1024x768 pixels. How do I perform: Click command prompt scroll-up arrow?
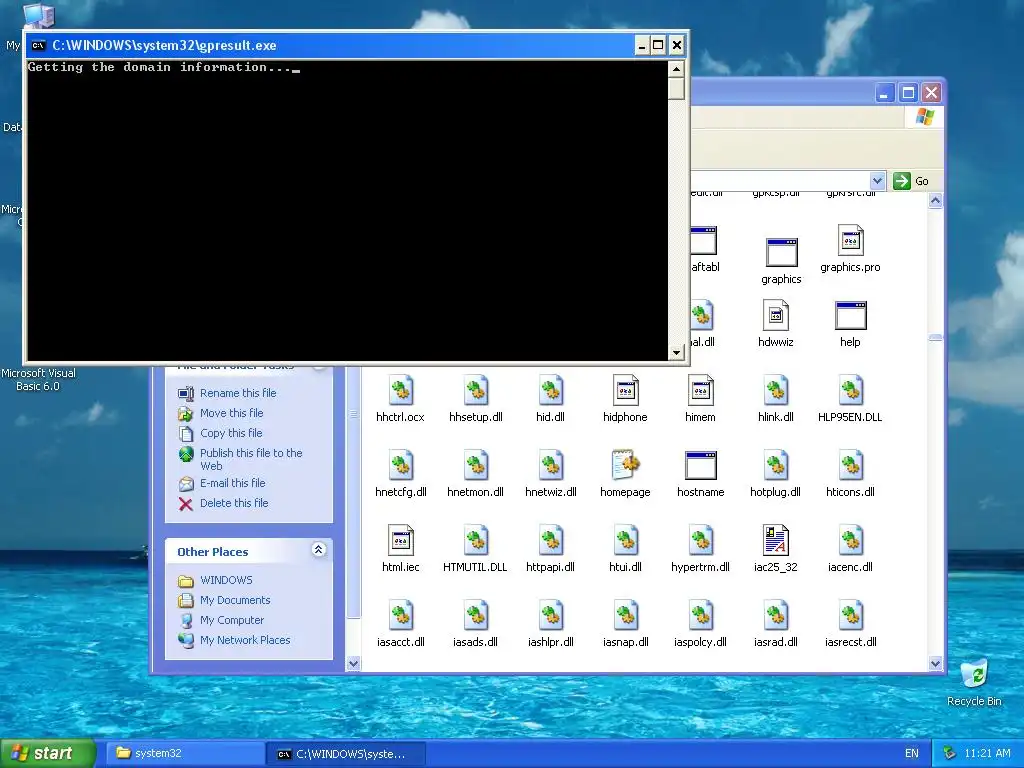click(x=676, y=69)
